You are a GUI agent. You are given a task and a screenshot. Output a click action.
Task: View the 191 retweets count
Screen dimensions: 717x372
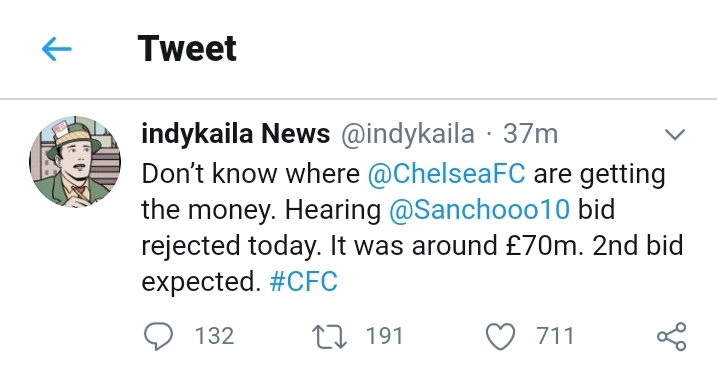click(x=385, y=336)
